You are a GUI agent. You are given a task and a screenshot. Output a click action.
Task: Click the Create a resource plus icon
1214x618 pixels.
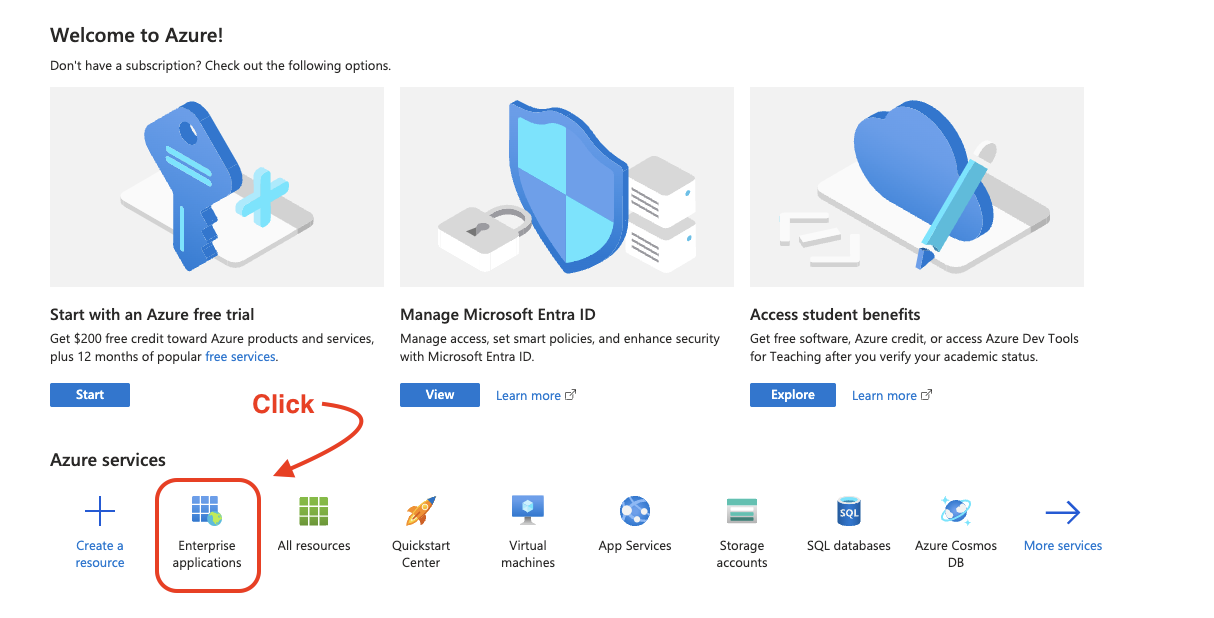pyautogui.click(x=100, y=511)
